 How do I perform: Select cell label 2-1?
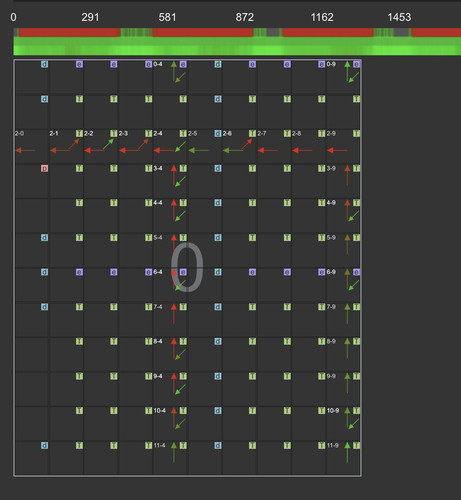click(54, 134)
